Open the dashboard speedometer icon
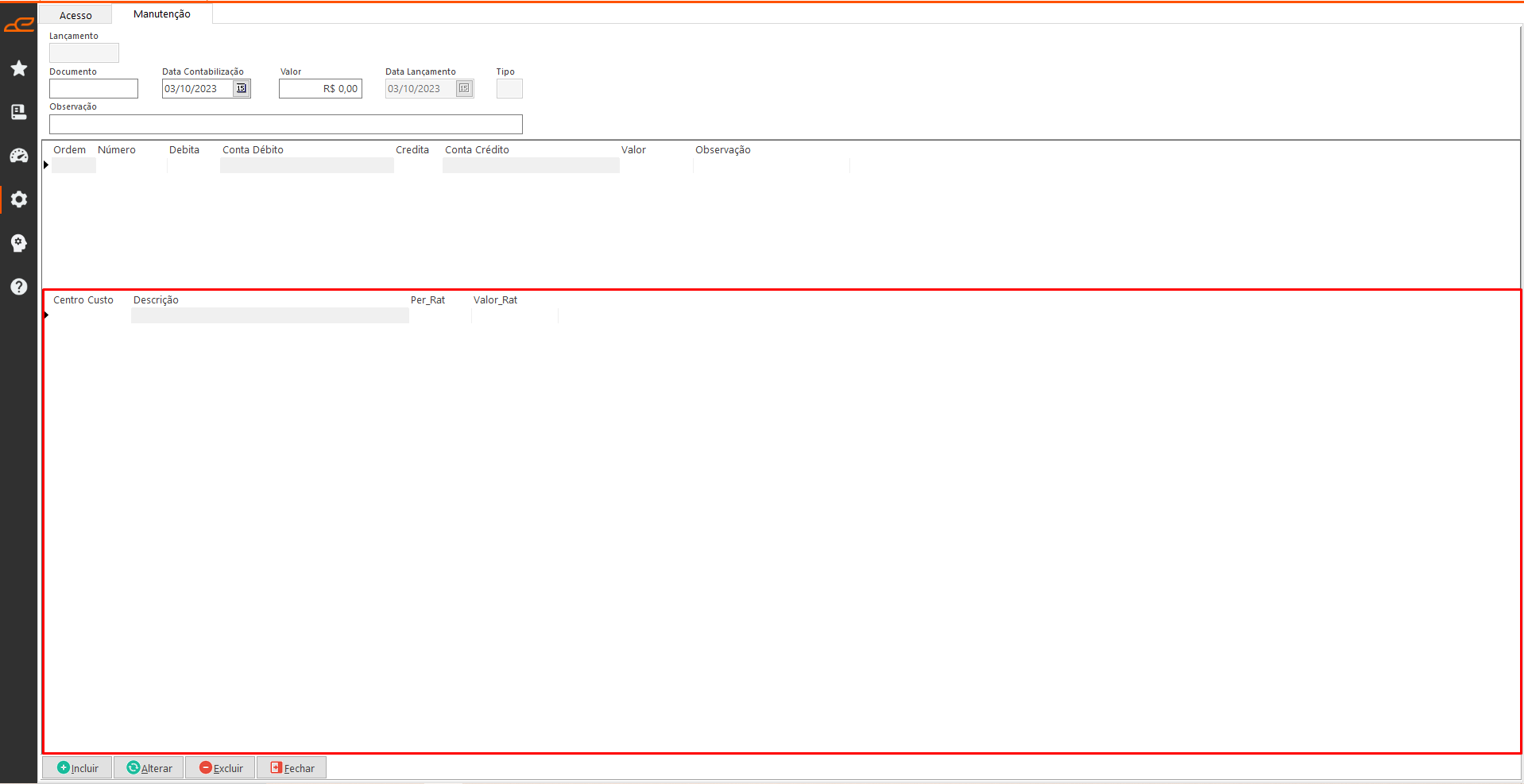Screen dimensions: 1524x784 [19, 156]
